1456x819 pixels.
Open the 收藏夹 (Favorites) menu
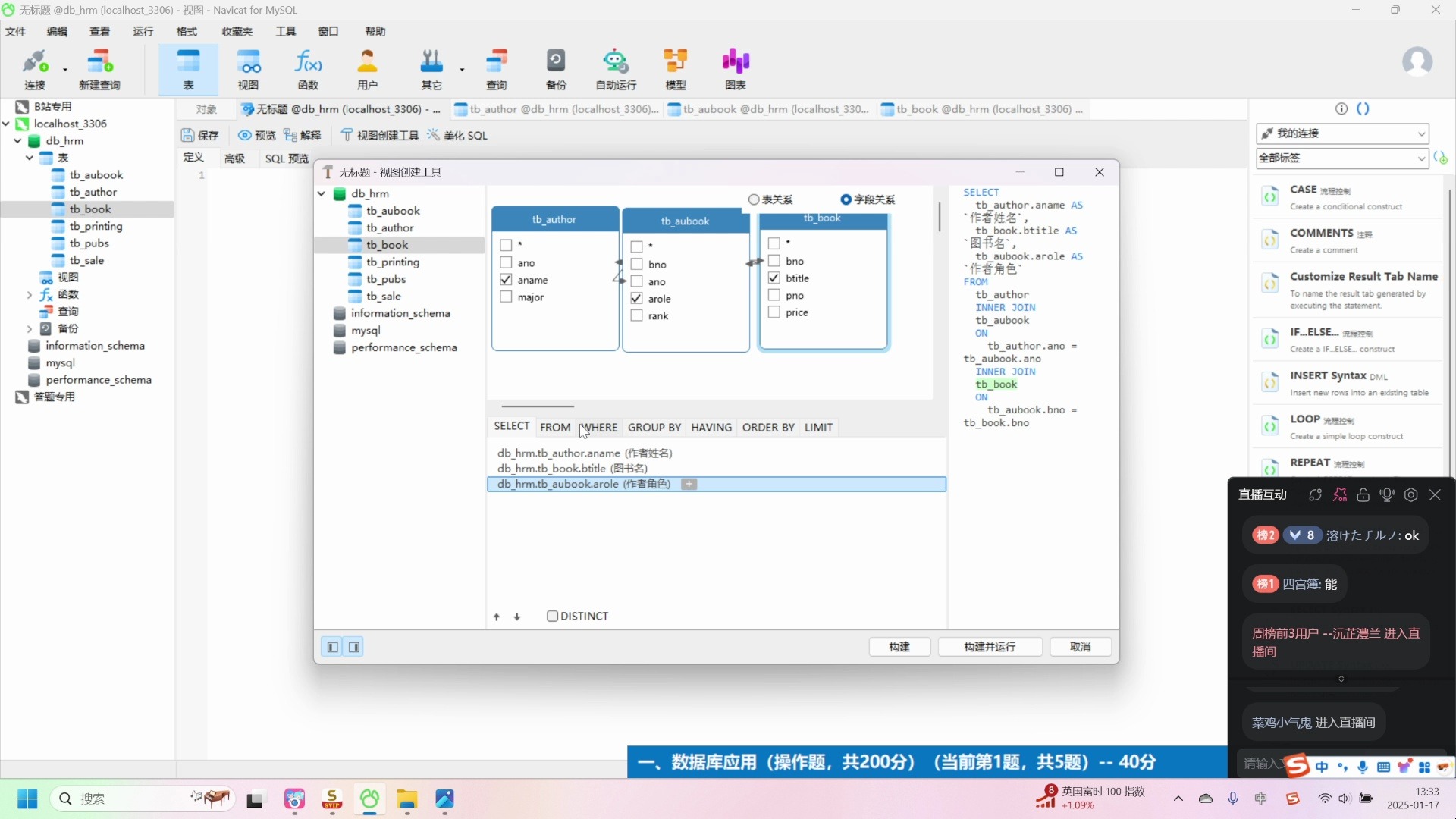(x=237, y=31)
